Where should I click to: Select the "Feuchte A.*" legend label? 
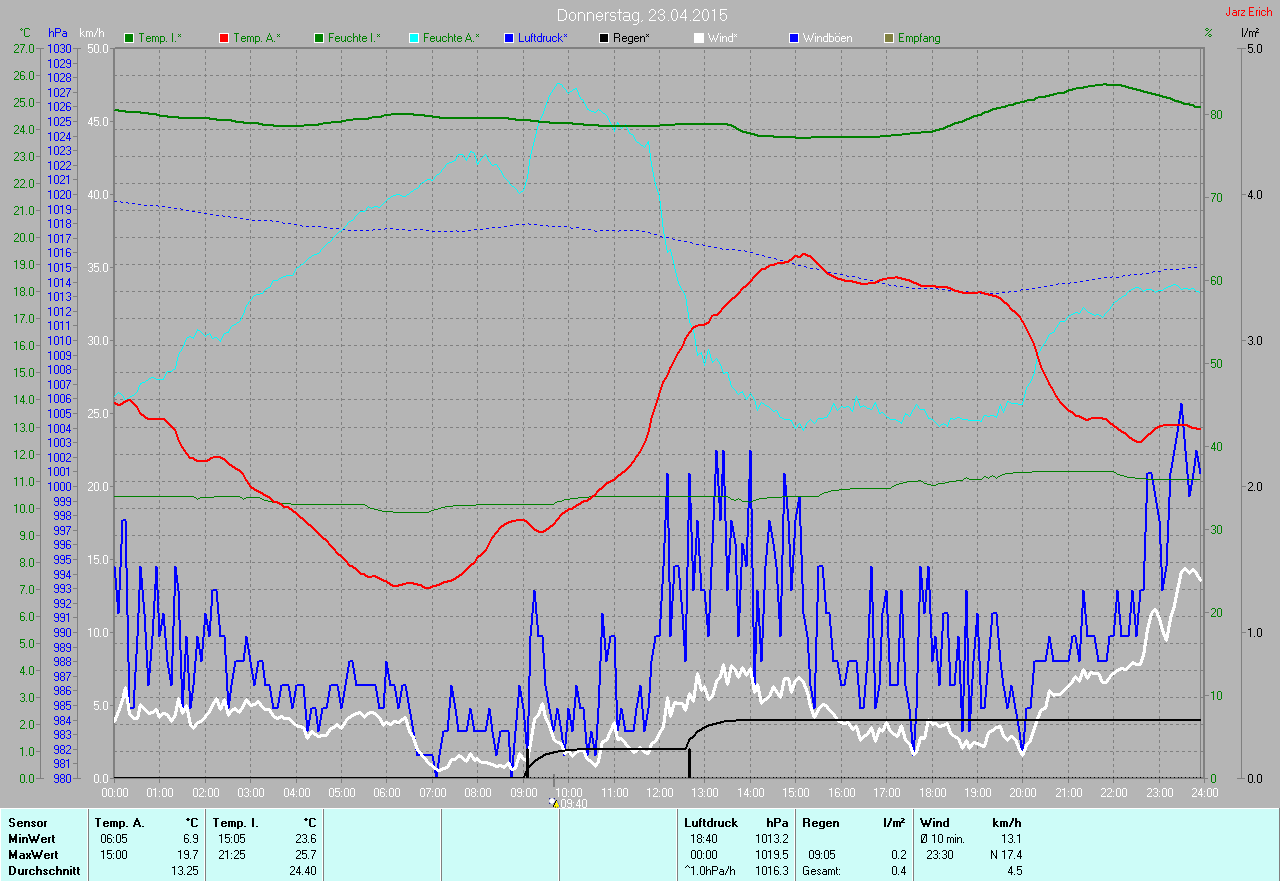[x=451, y=38]
